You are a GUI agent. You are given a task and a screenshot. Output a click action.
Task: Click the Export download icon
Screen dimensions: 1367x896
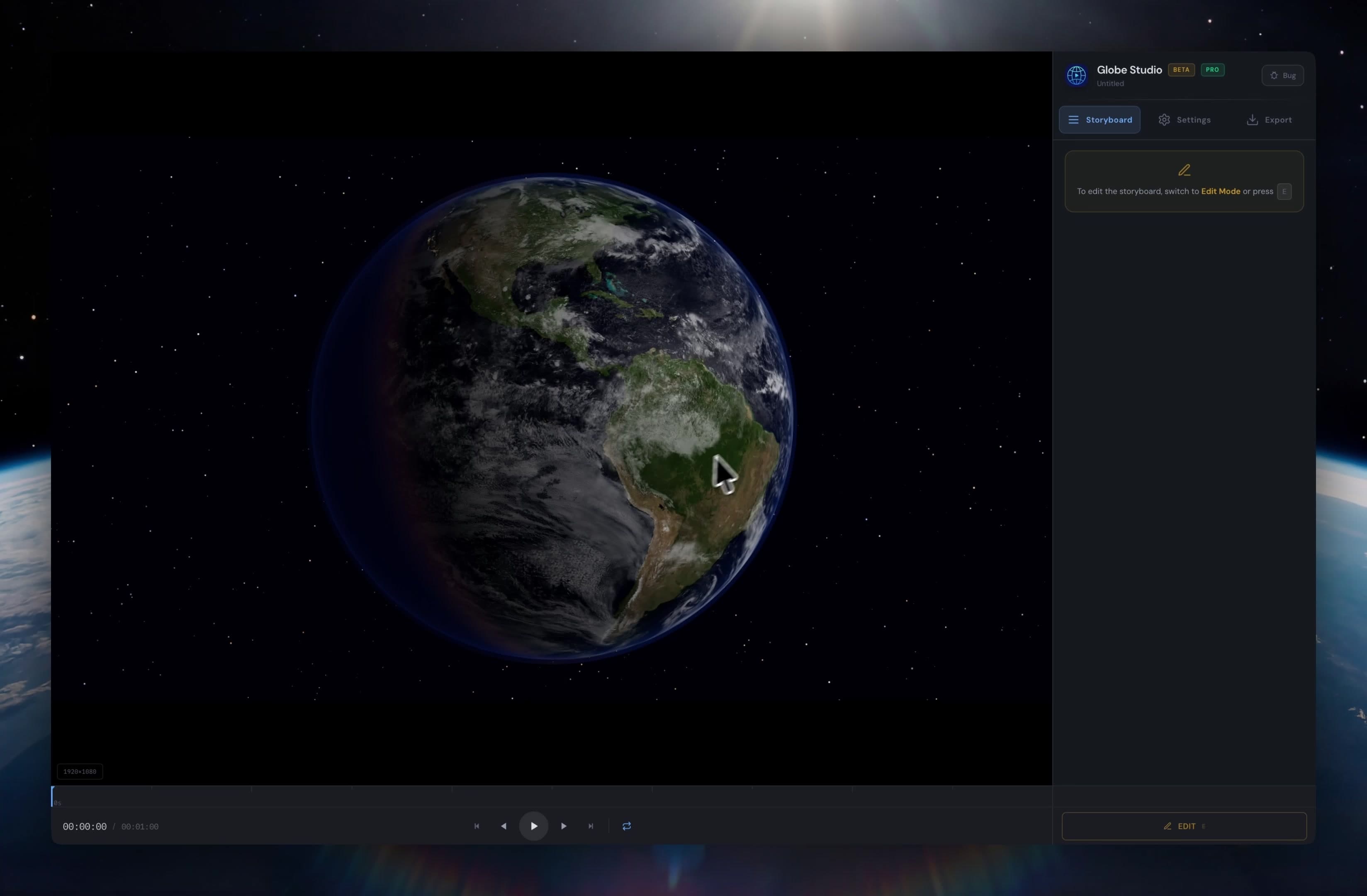pyautogui.click(x=1252, y=119)
